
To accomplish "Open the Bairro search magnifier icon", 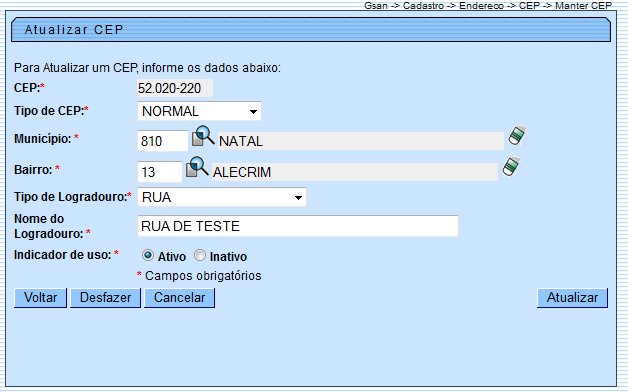I will point(197,167).
